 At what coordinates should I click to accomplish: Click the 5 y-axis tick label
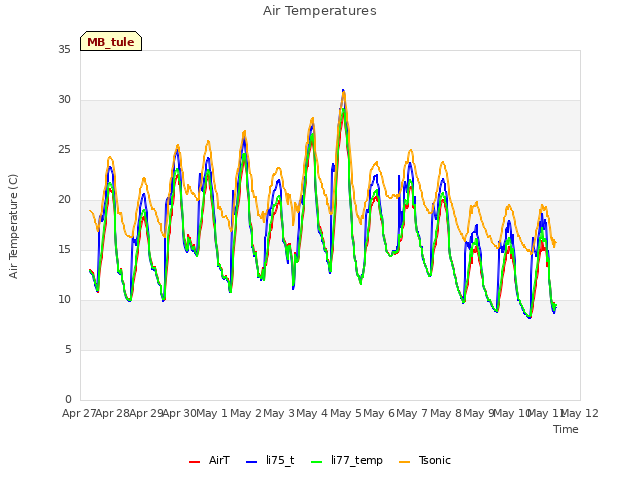coord(68,350)
